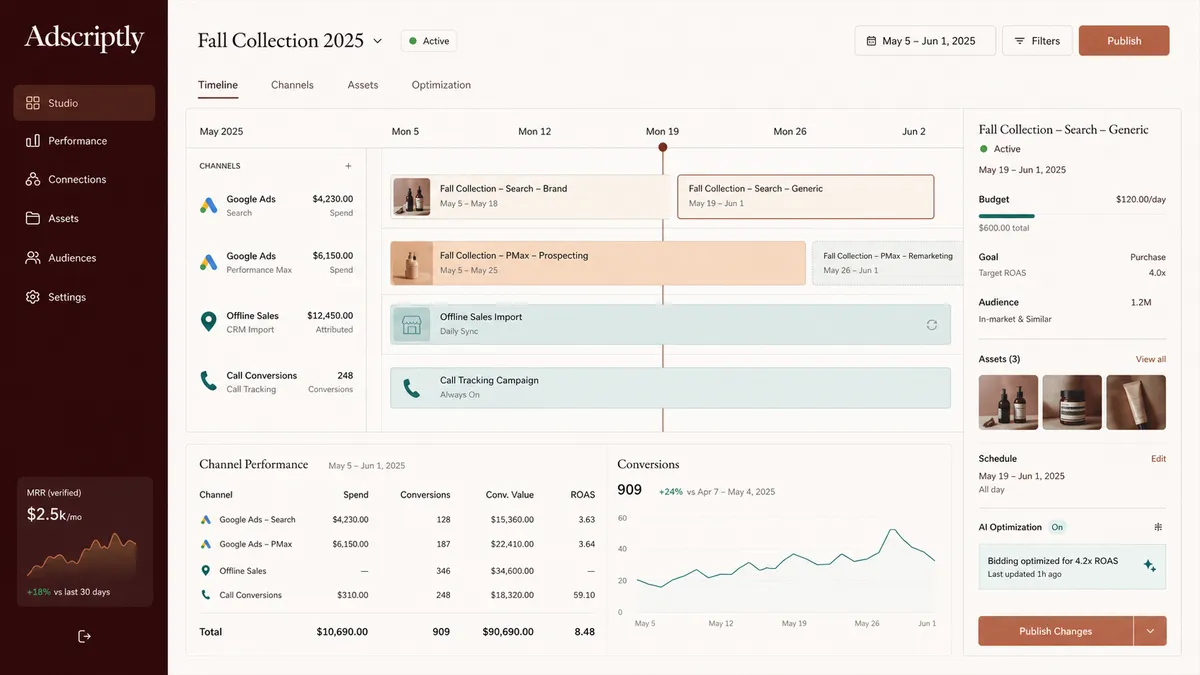Switch to the Assets tab
This screenshot has height=675, width=1200.
coord(363,85)
